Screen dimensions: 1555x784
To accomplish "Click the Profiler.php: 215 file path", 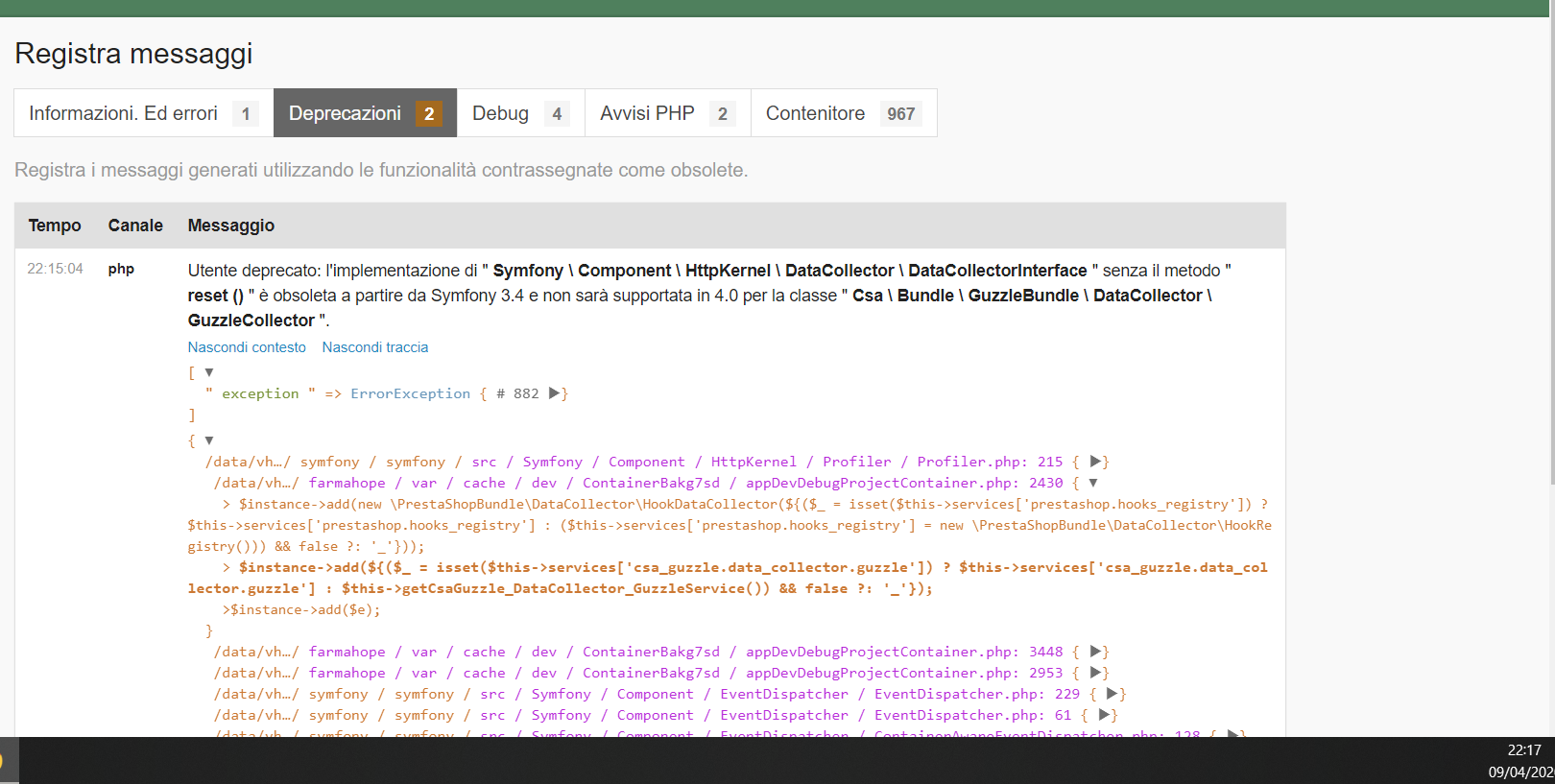I will (634, 462).
